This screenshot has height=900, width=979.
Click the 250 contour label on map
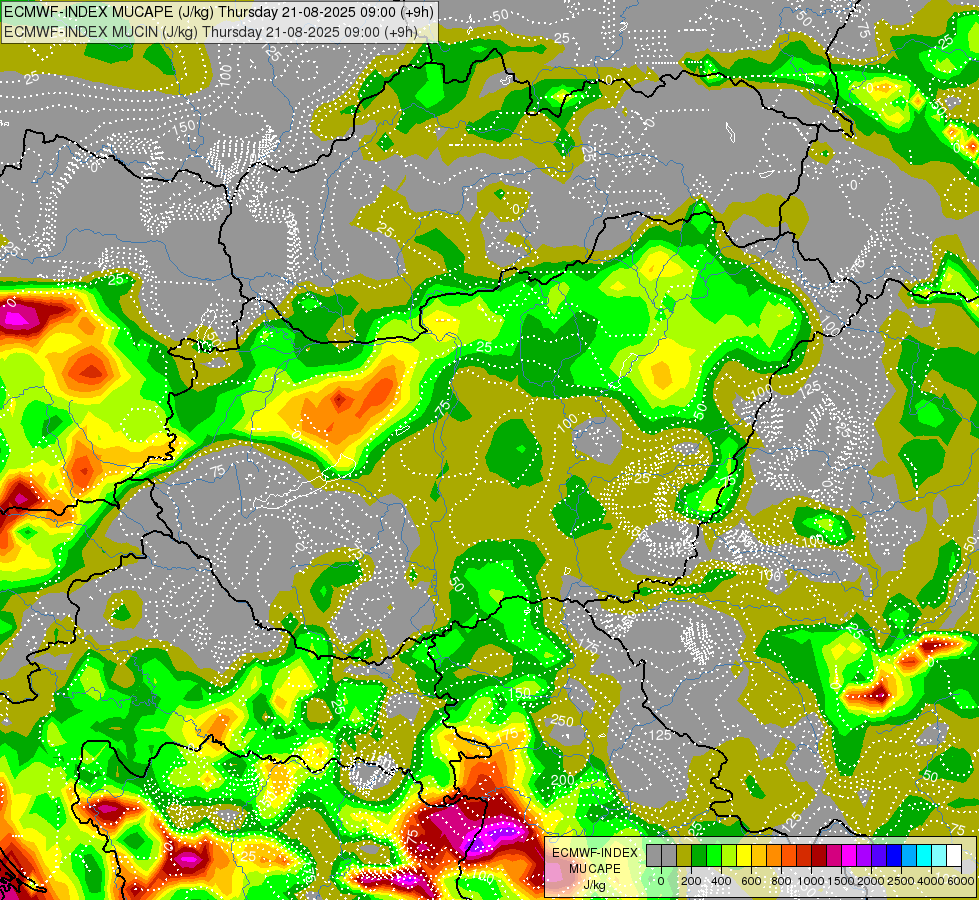(562, 721)
